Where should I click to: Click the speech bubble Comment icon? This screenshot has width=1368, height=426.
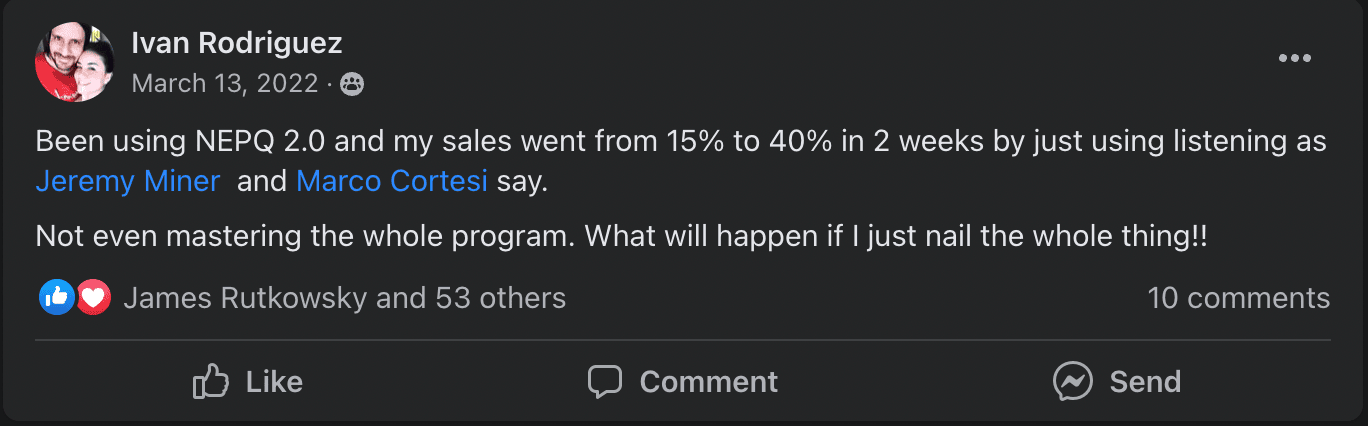tap(605, 381)
